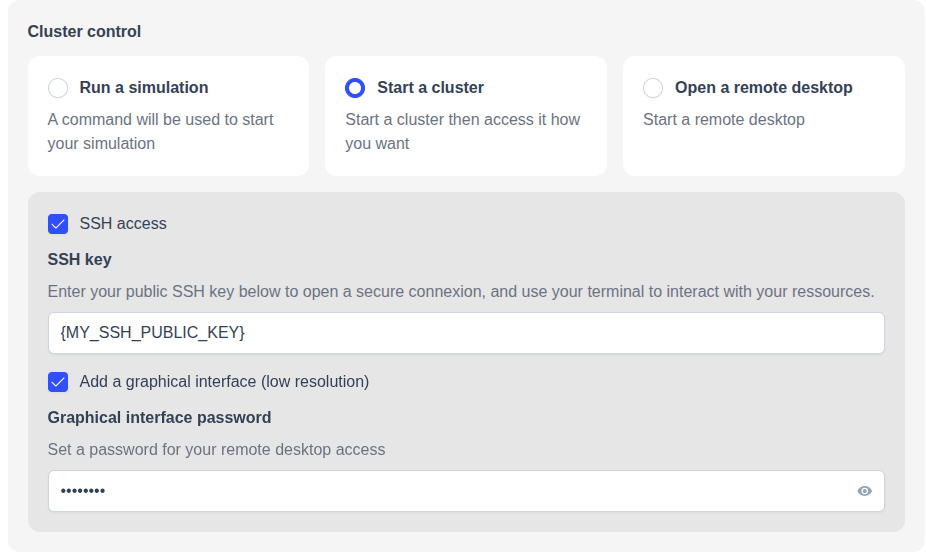926x554 pixels.
Task: Click the graphical interface password field
Action: coord(466,491)
